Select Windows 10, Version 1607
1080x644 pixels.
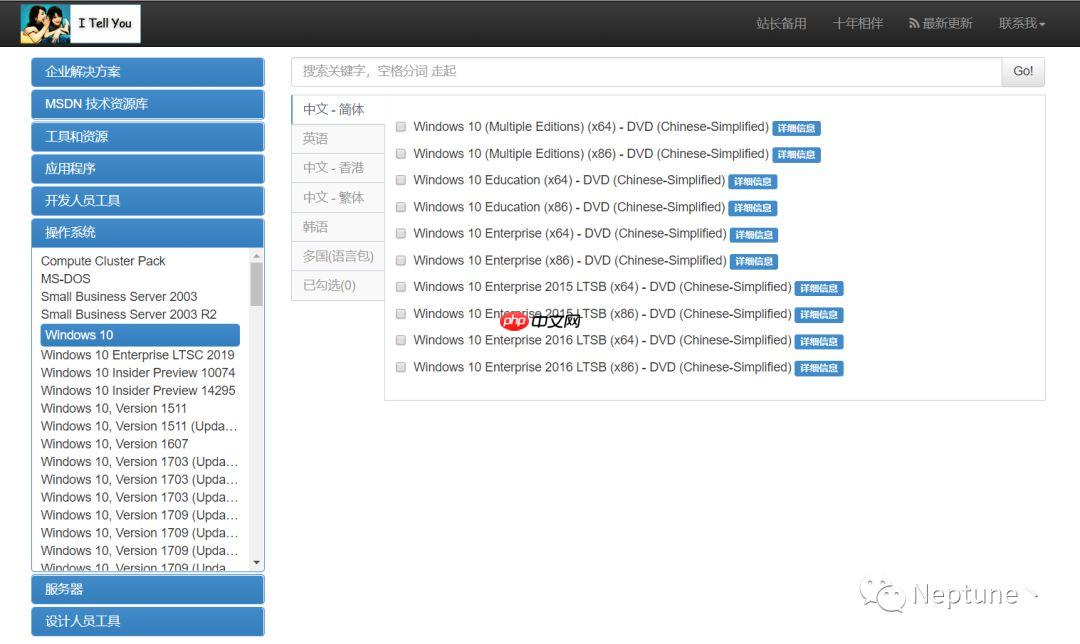coord(114,445)
